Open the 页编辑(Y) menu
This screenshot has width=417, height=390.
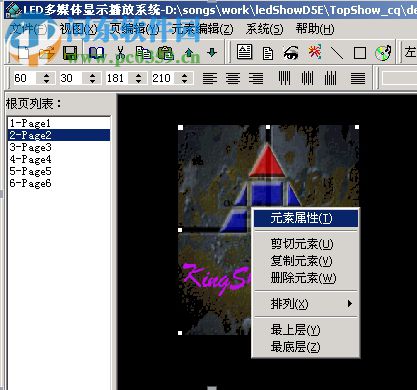pos(134,29)
